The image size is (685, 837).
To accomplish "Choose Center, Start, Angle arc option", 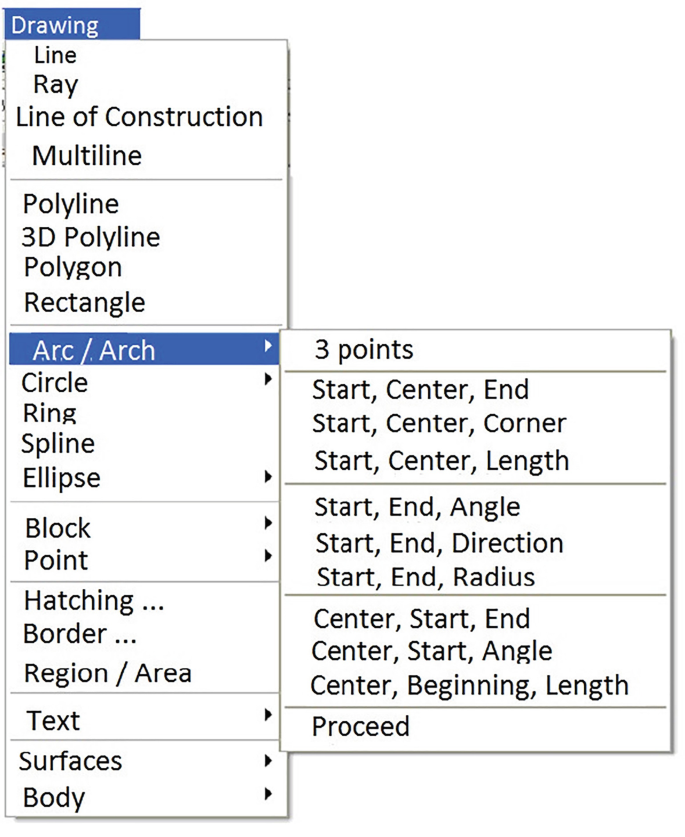I will 431,652.
